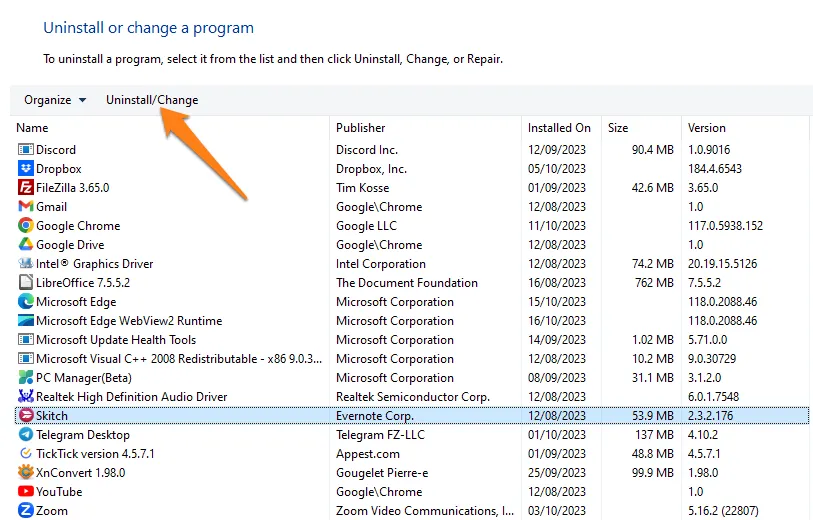Click the Google Drive triangle icon
The width and height of the screenshot is (813, 520).
[25, 244]
